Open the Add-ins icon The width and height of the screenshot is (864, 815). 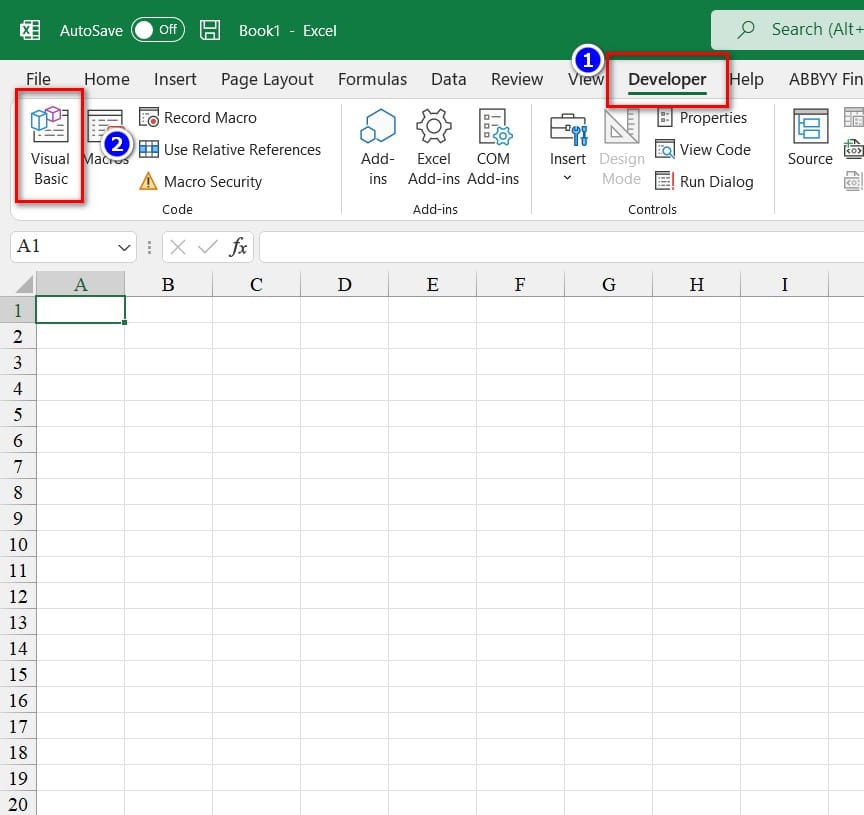(378, 147)
